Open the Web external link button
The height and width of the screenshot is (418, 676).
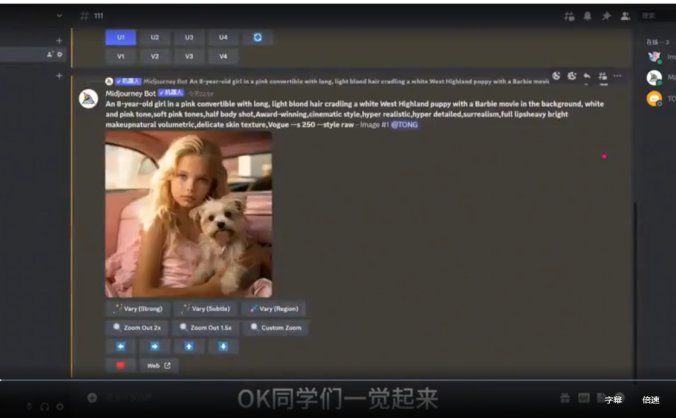[x=158, y=366]
